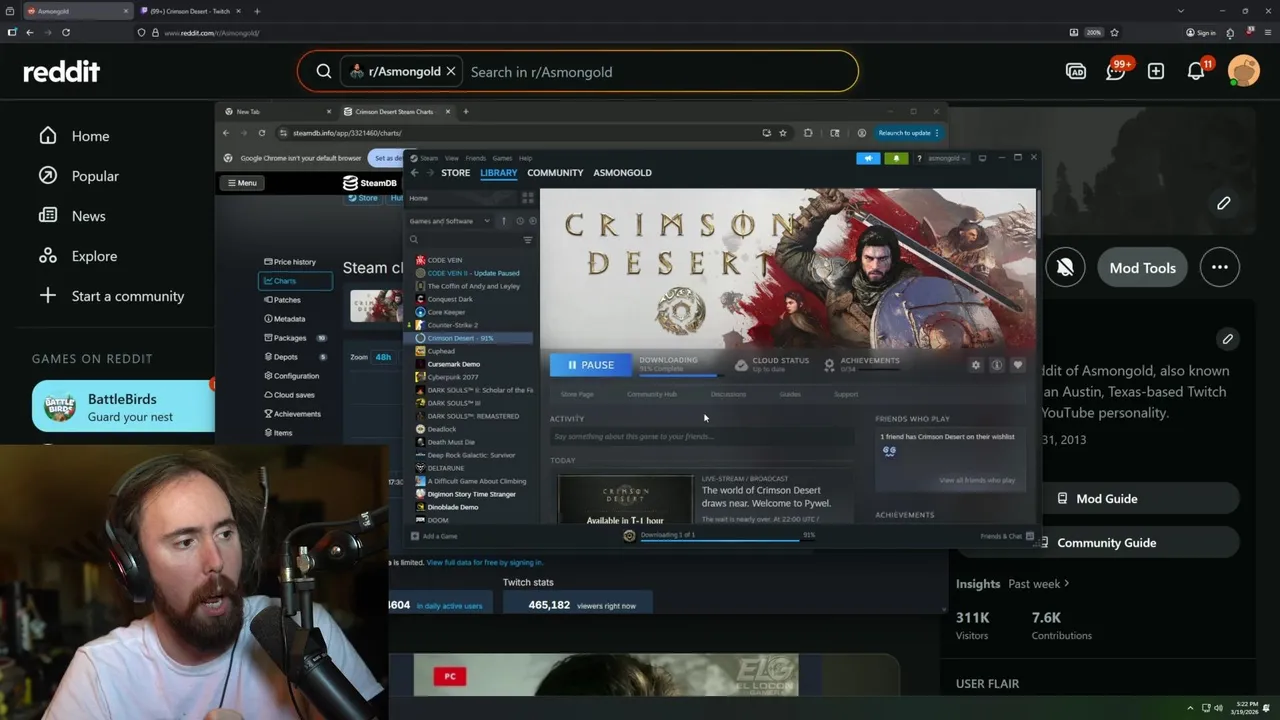Viewport: 1280px width, 720px height.
Task: Open a new Chrome tab with plus
Action: tap(465, 112)
